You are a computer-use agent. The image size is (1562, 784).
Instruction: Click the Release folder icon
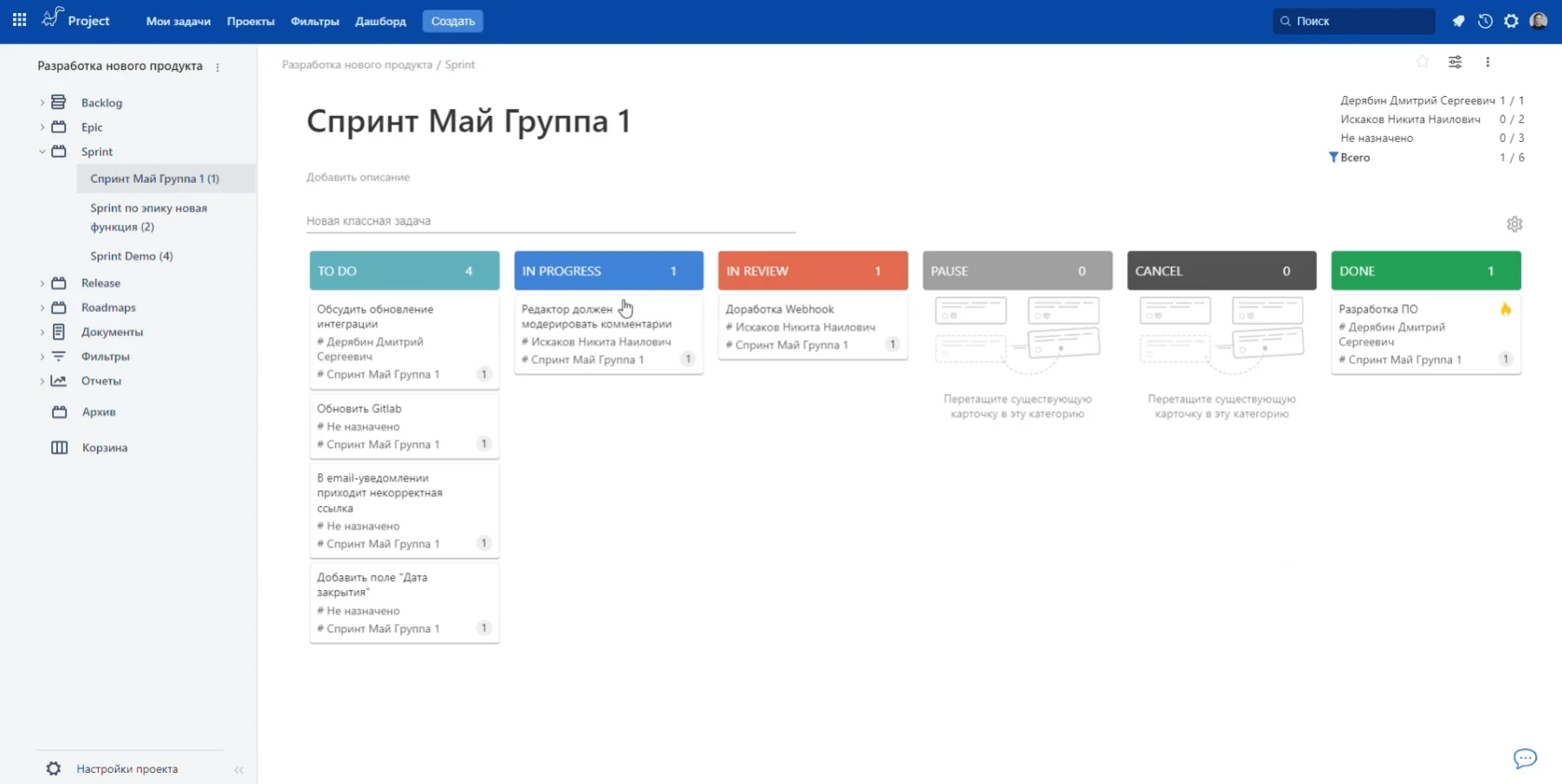59,282
